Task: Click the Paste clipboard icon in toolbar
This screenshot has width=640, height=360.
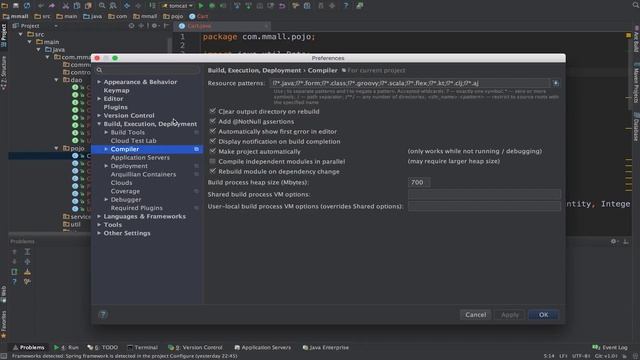Action: pos(88,6)
